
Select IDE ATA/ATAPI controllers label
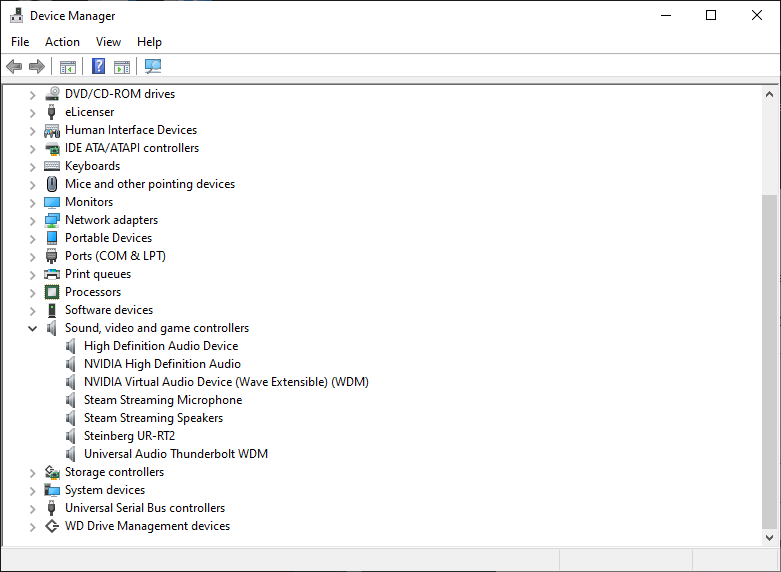pos(132,148)
